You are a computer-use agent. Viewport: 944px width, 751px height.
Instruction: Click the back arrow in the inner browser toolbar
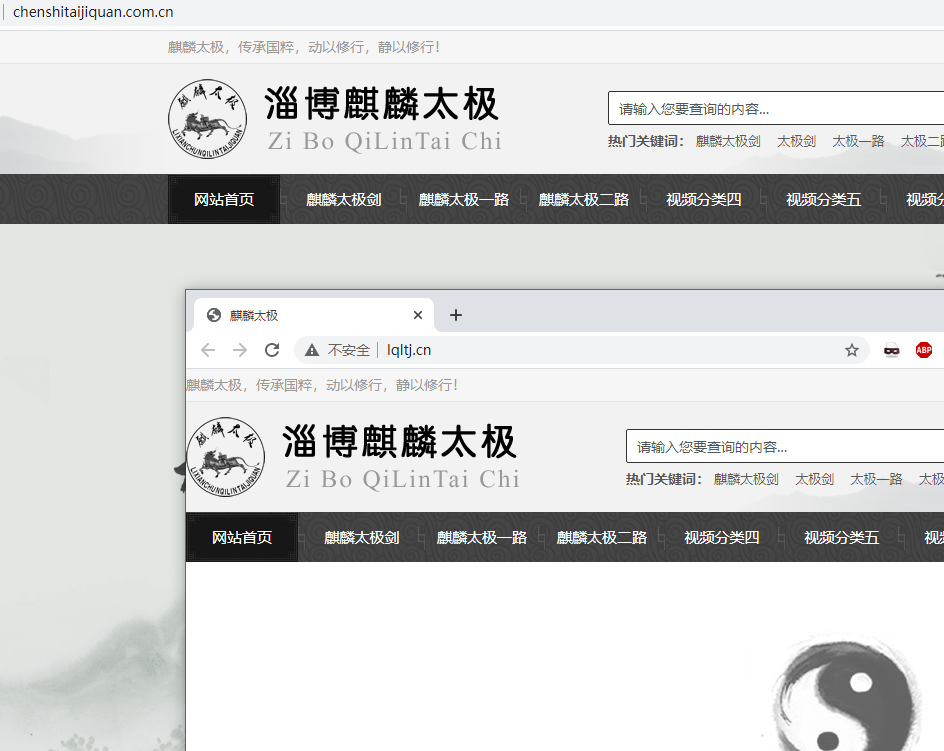point(208,350)
